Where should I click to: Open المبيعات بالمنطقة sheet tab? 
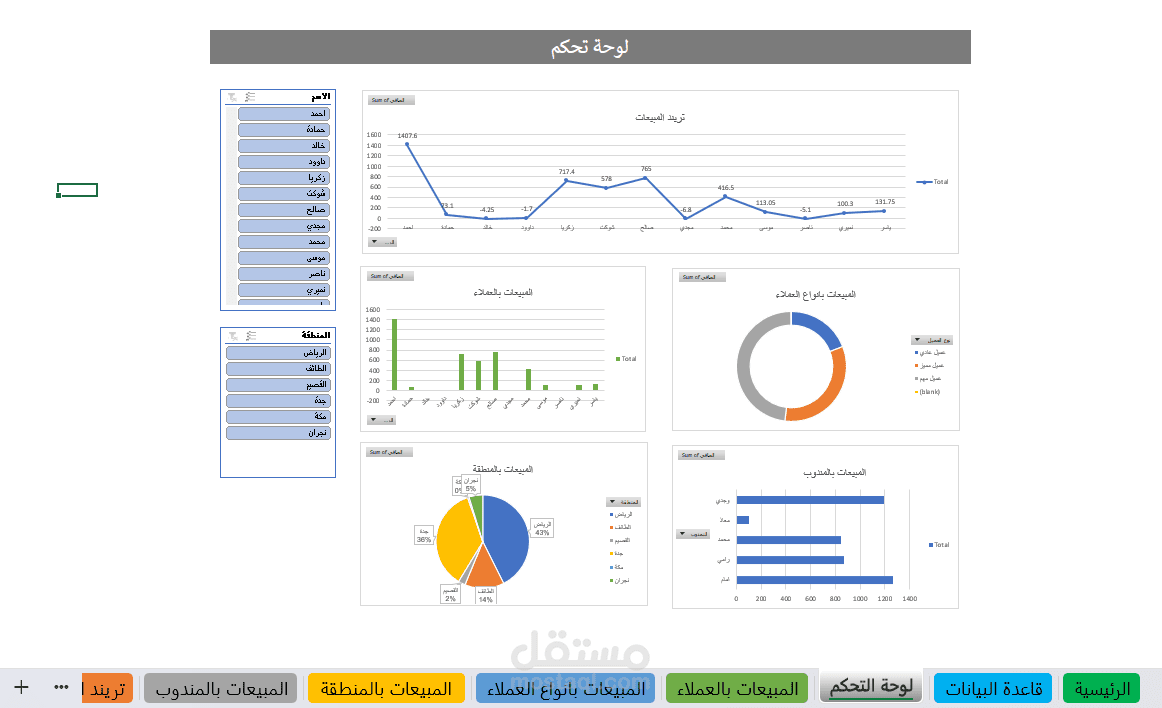[386, 689]
